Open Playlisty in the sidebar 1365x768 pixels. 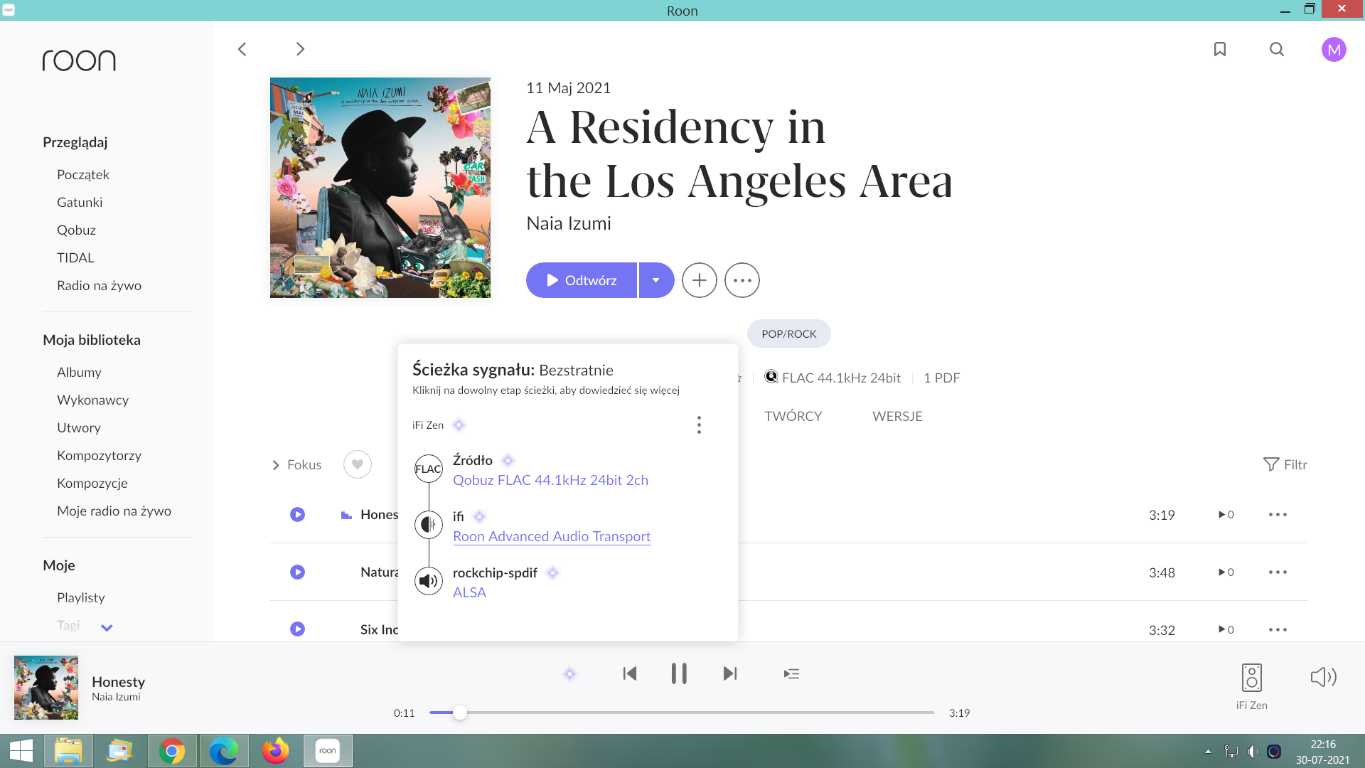pos(81,597)
